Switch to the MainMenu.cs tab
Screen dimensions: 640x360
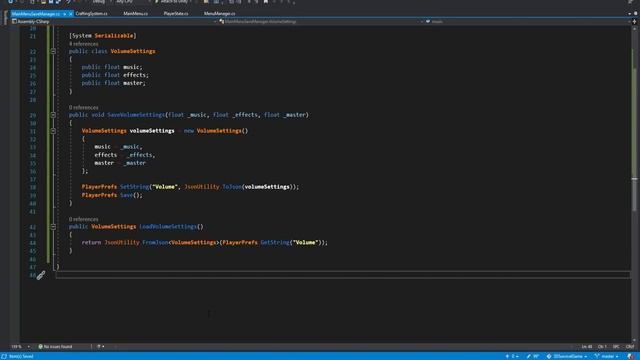pyautogui.click(x=136, y=13)
